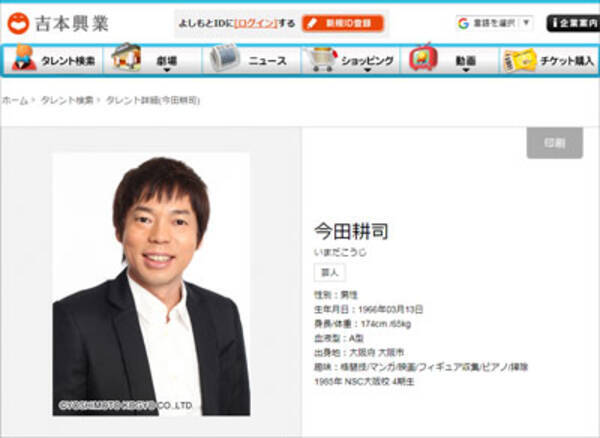Click the NSC大阪校 4期生 line

pos(364,382)
